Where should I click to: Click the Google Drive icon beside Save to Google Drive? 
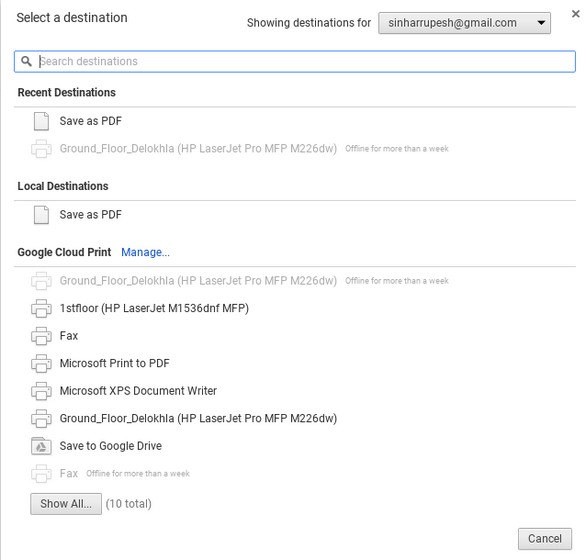pos(41,446)
